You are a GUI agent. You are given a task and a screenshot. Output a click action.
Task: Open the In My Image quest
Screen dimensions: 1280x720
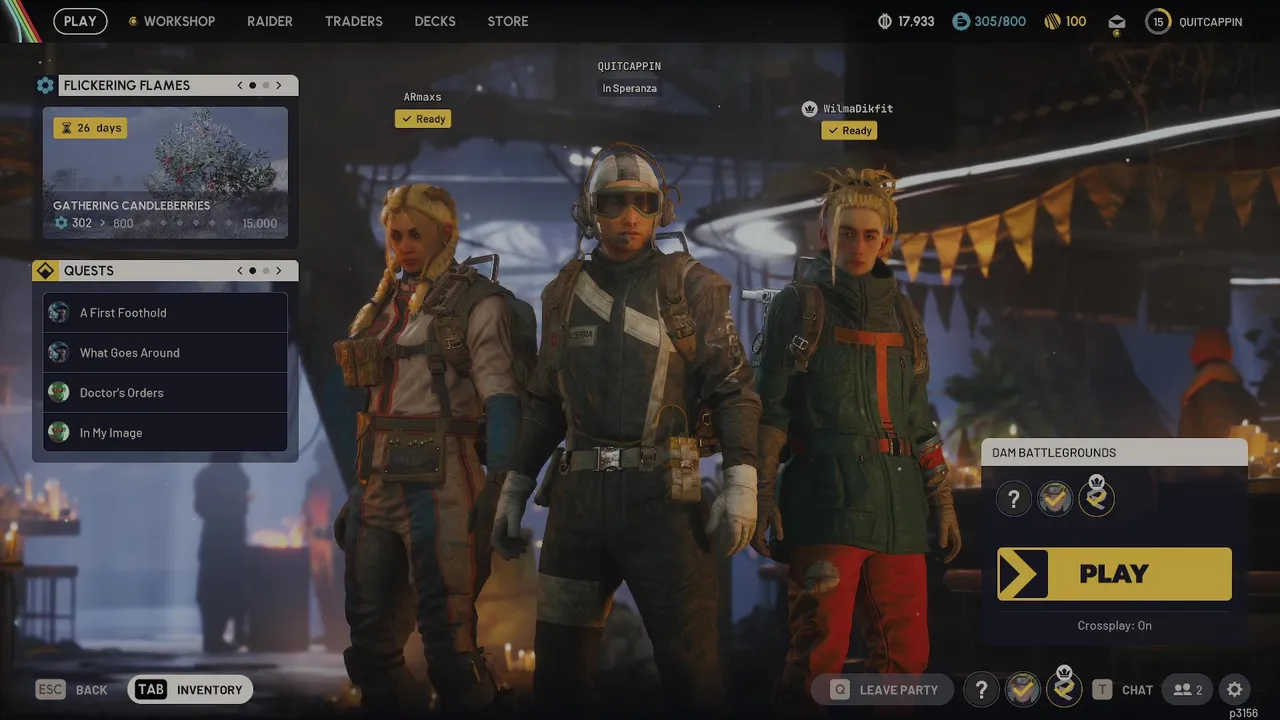(x=165, y=433)
